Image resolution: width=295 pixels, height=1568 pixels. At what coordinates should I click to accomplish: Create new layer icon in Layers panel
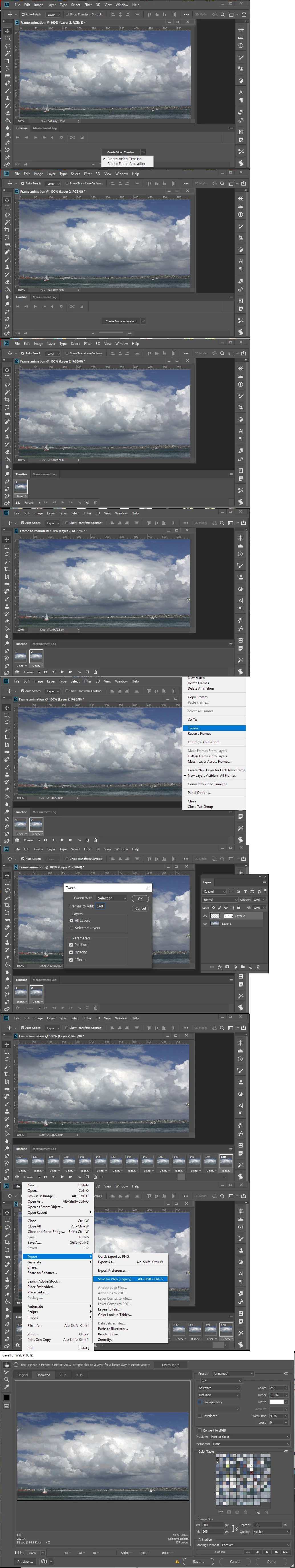click(251, 967)
